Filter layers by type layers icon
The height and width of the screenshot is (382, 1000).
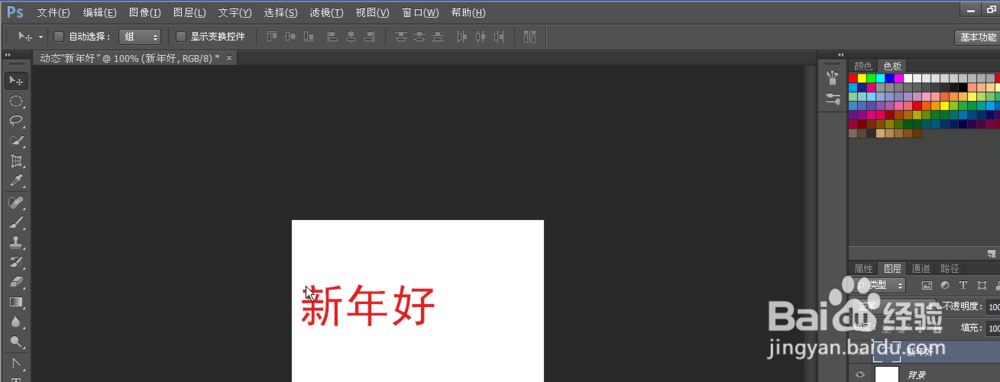[963, 285]
